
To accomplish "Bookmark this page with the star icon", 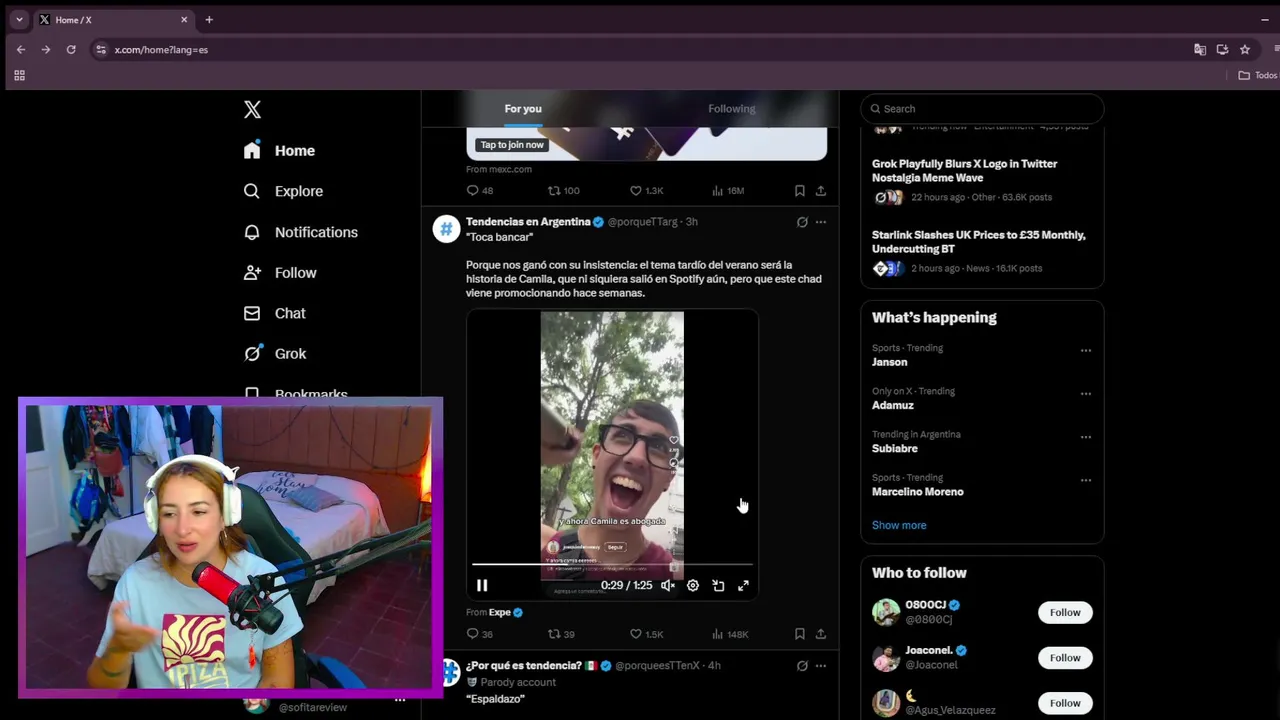I will (x=1245, y=49).
